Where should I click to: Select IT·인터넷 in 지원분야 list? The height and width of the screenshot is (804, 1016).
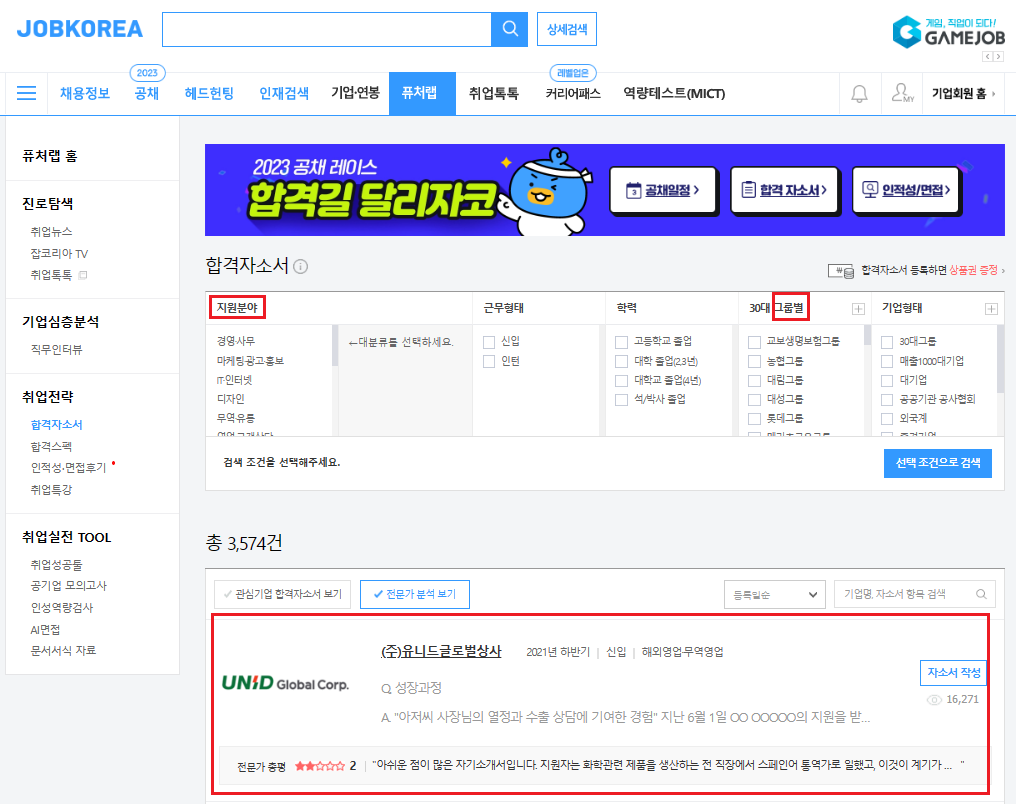(x=234, y=380)
